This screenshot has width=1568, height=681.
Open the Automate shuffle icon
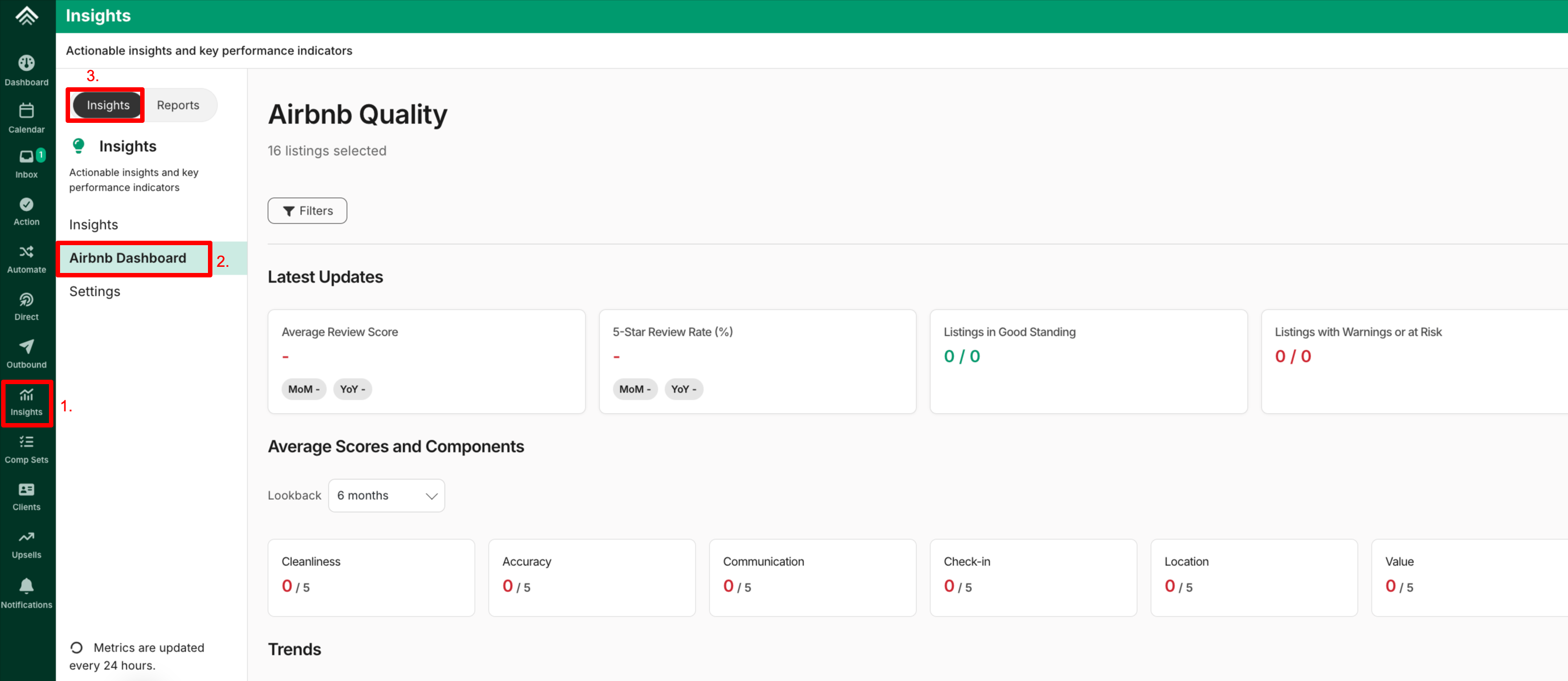click(26, 259)
